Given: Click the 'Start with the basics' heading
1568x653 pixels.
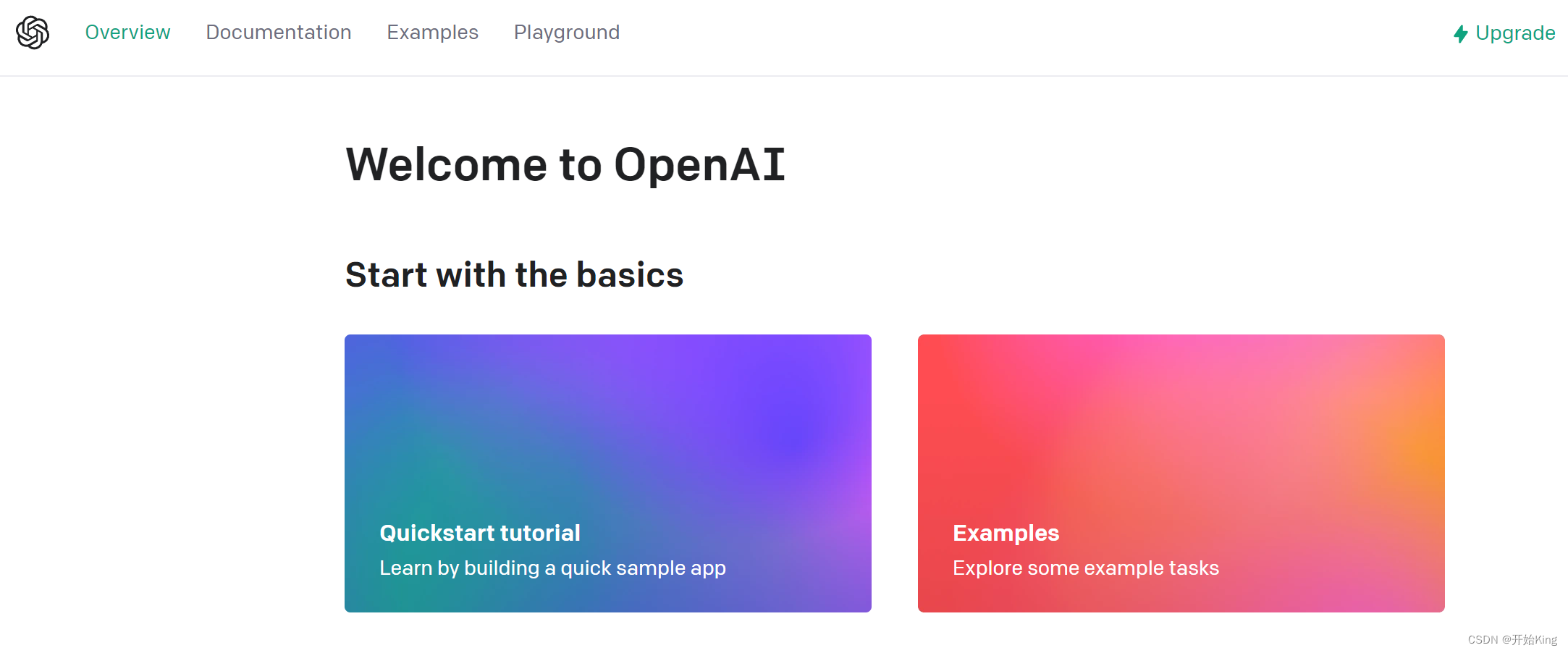Looking at the screenshot, I should coord(514,275).
